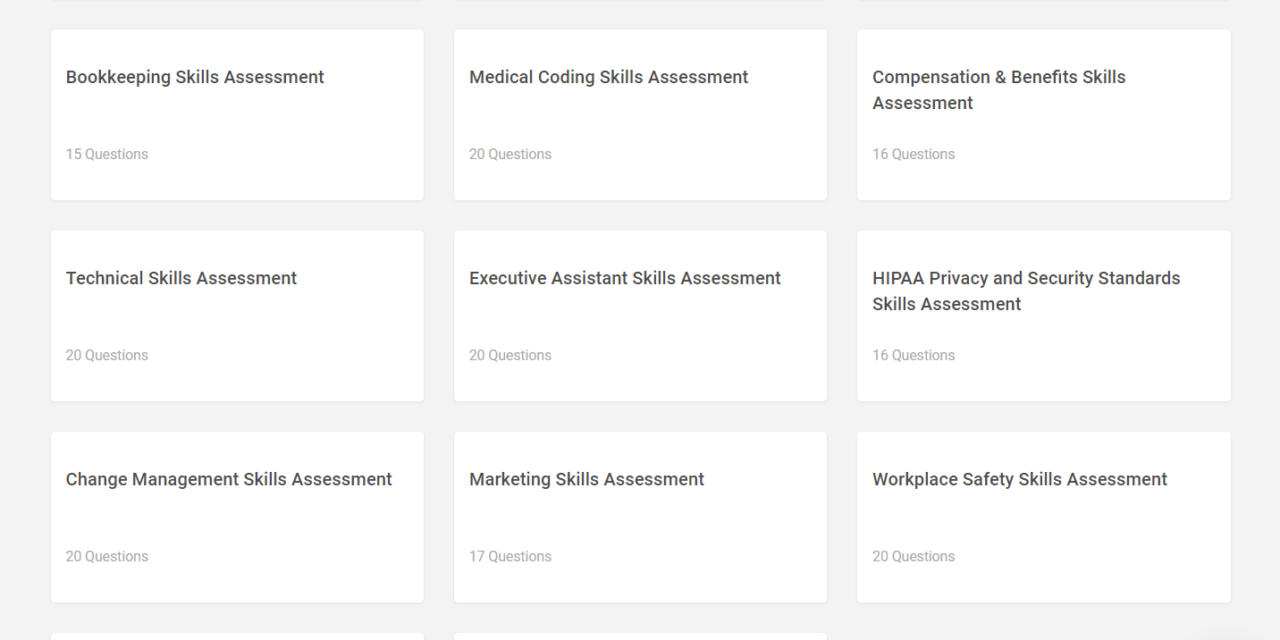1280x640 pixels.
Task: Open the Compensation & Benefits Skills Assessment
Action: 998,90
